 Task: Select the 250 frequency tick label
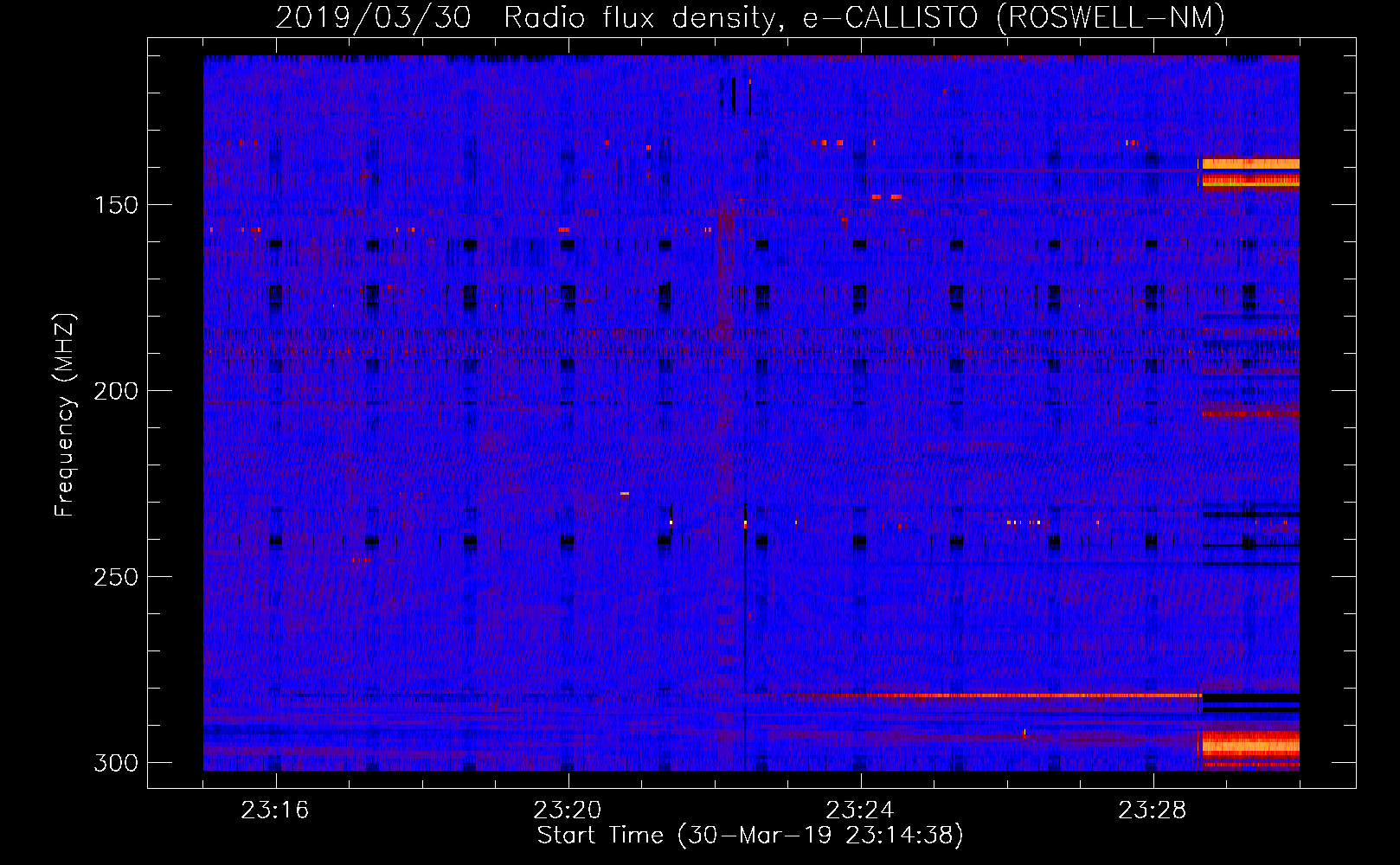(116, 577)
